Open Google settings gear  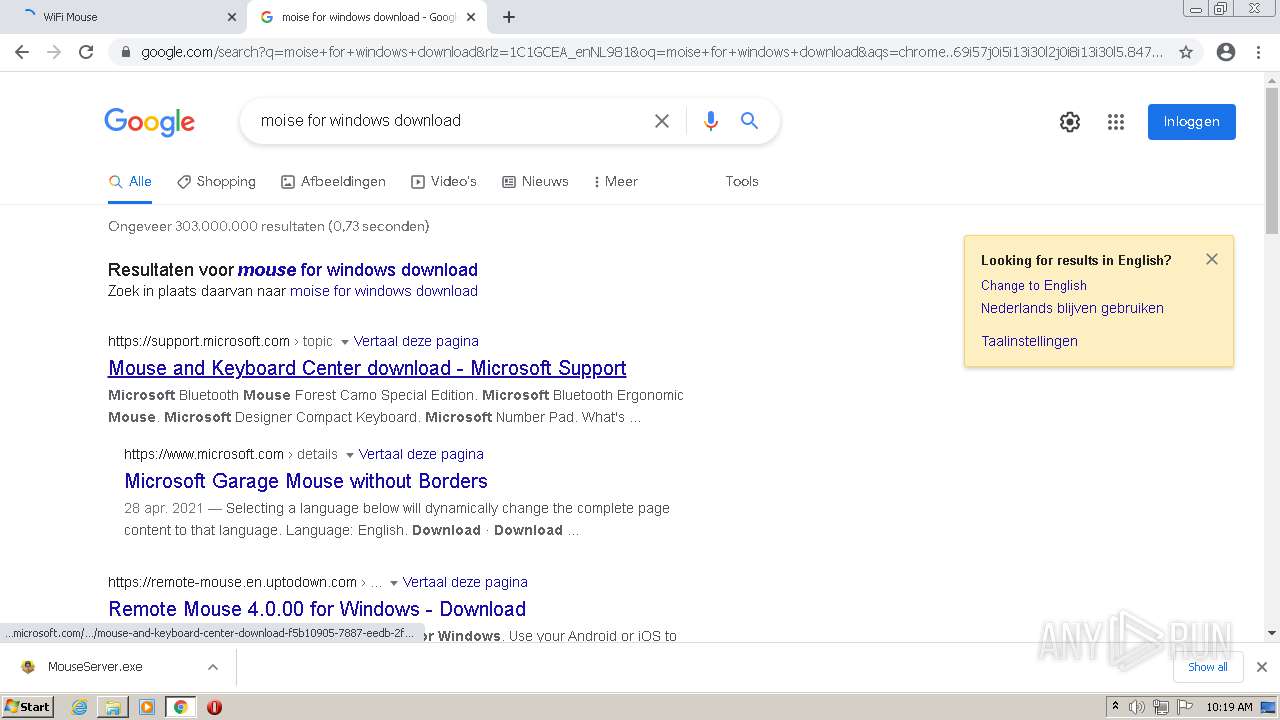(1070, 122)
